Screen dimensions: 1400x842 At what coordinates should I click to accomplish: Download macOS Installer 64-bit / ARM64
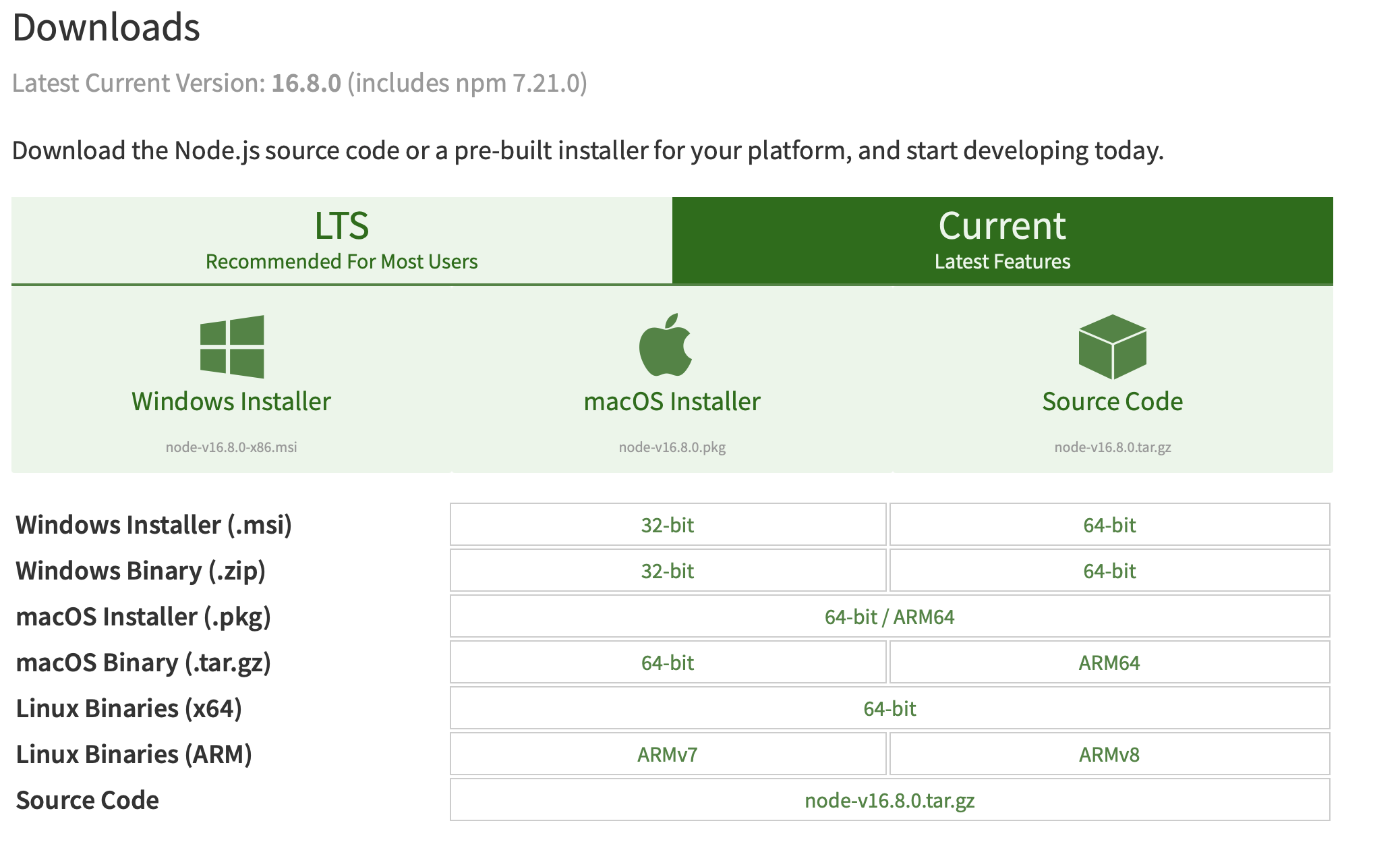pos(890,616)
